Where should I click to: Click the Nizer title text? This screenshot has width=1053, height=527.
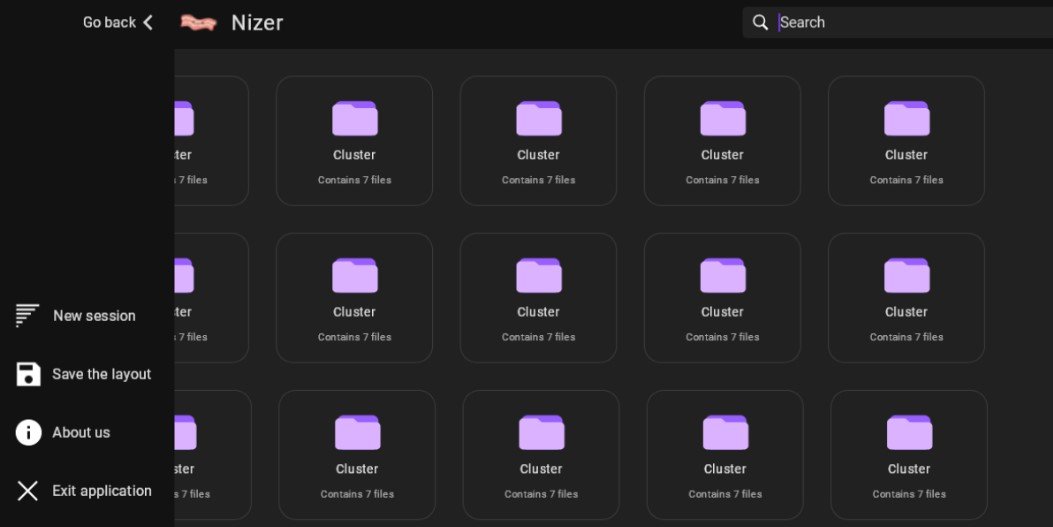[x=257, y=22]
